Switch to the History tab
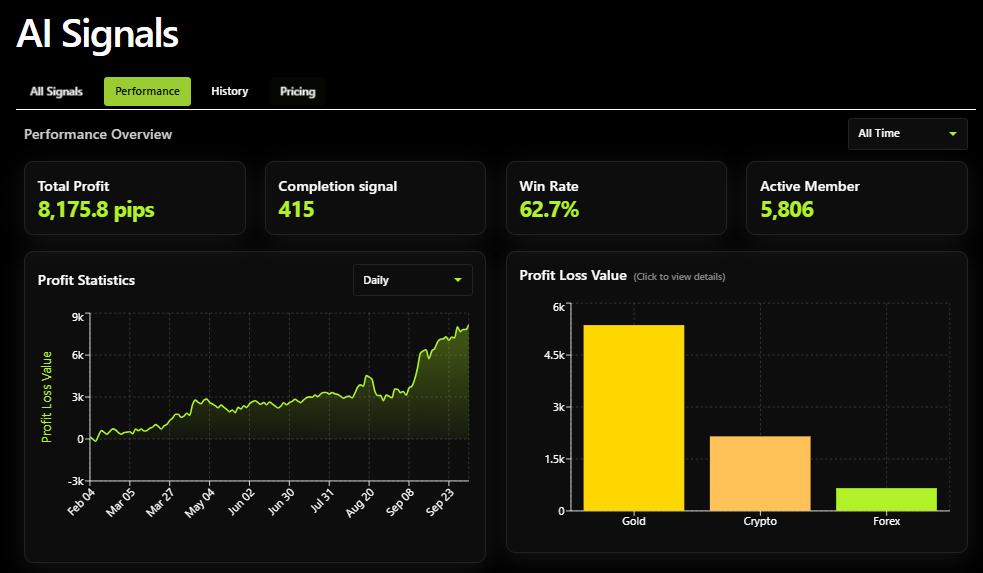The image size is (983, 573). pyautogui.click(x=229, y=91)
